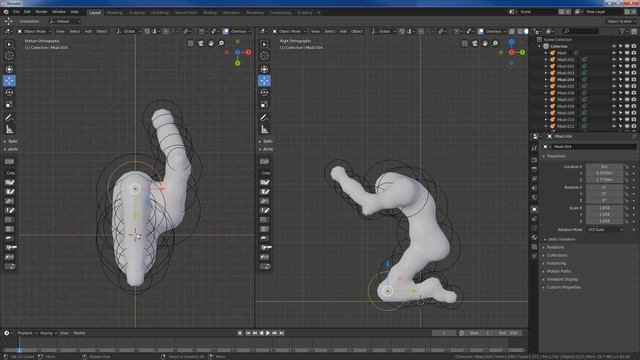Click the zoom magnifier icon in left viewport

click(221, 43)
